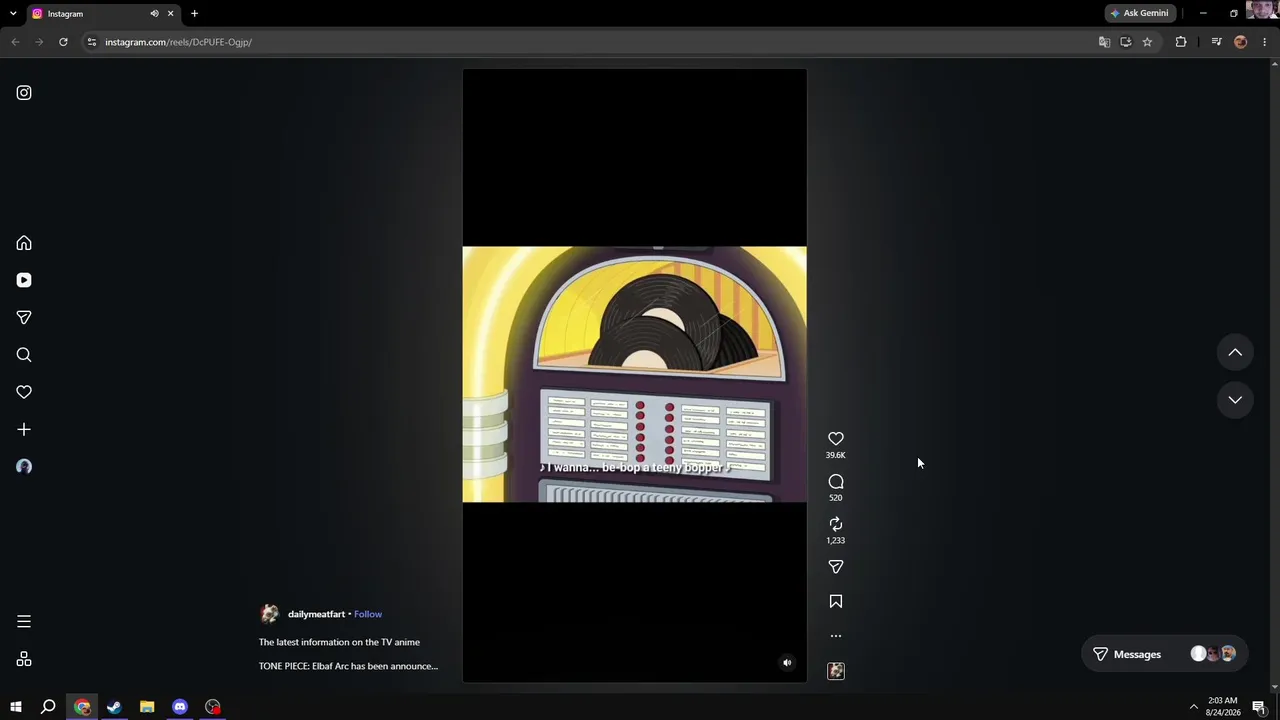1280x720 pixels.
Task: Open the dailymeatfart profile picture
Action: click(x=269, y=614)
